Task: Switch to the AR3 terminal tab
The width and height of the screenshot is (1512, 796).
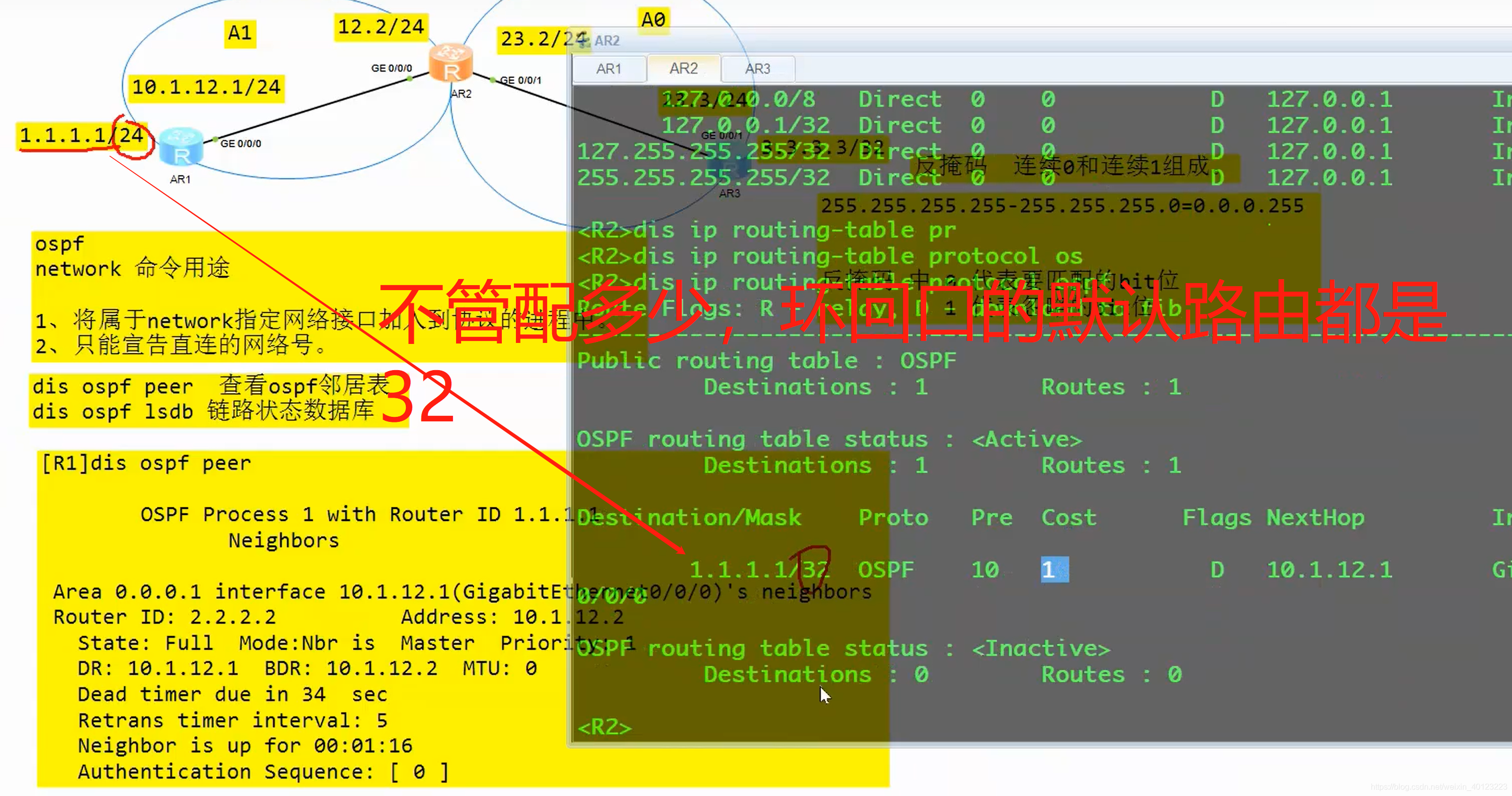Action: click(757, 69)
